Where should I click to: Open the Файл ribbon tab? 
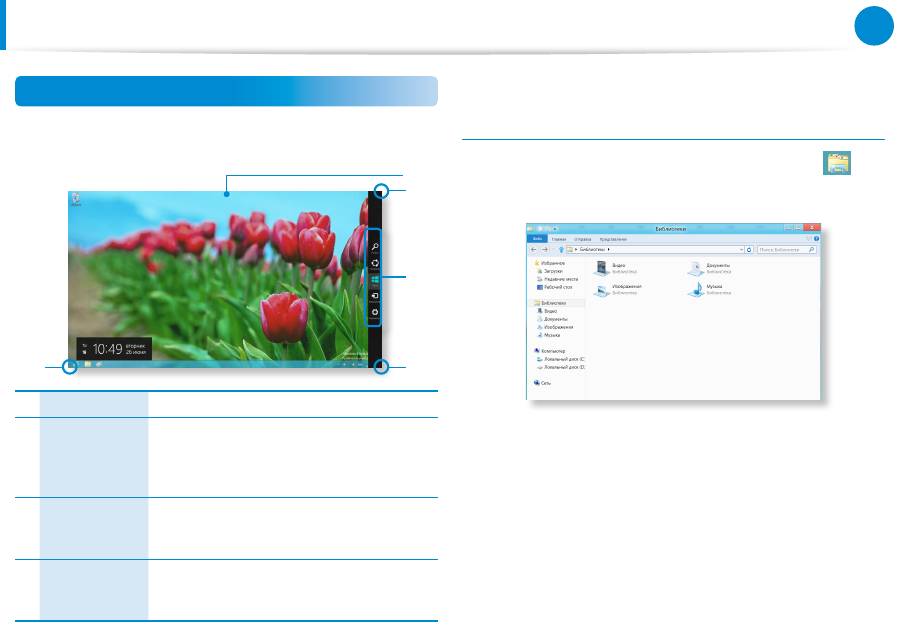(537, 238)
